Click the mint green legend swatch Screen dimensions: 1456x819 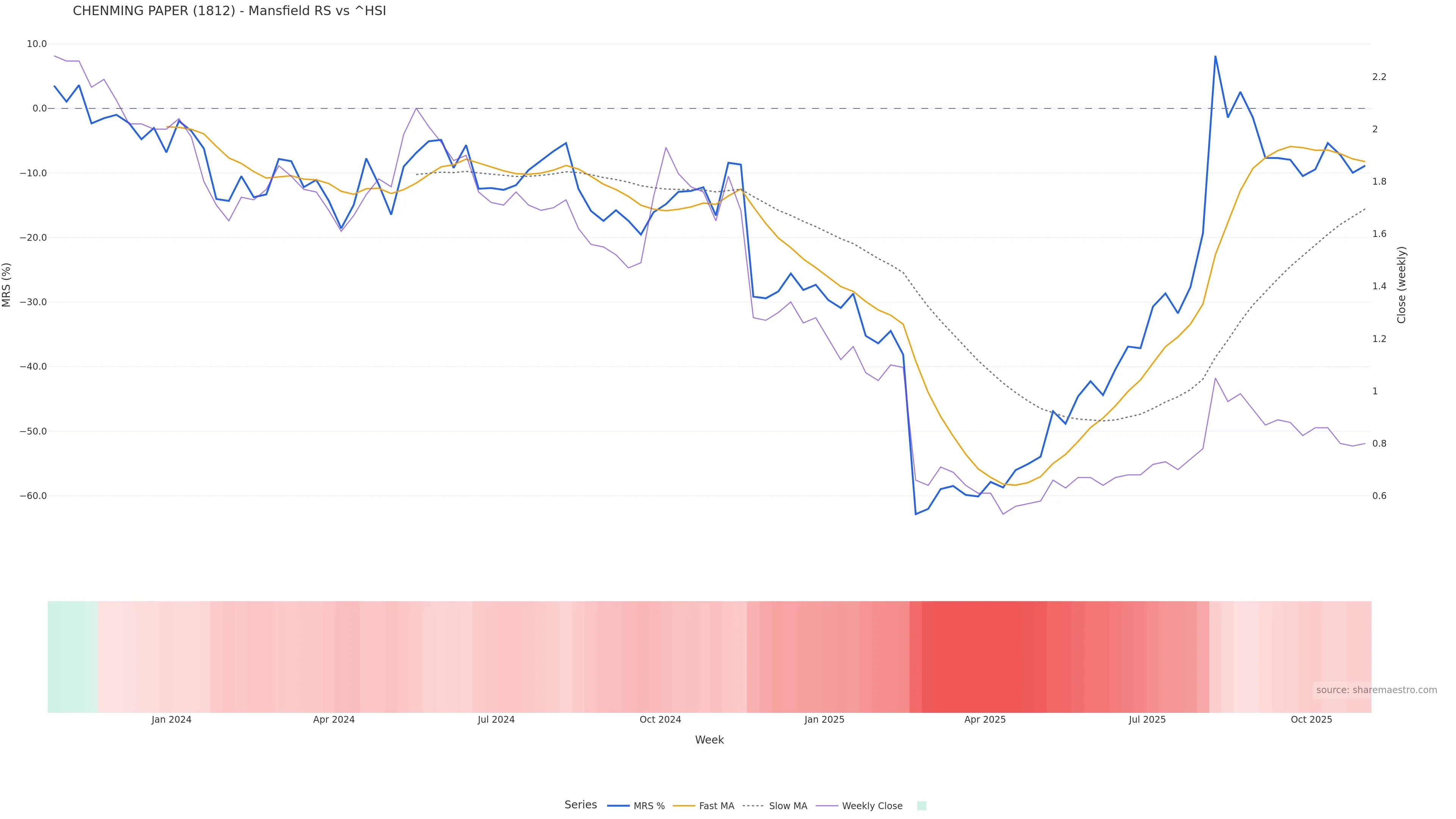click(x=921, y=805)
